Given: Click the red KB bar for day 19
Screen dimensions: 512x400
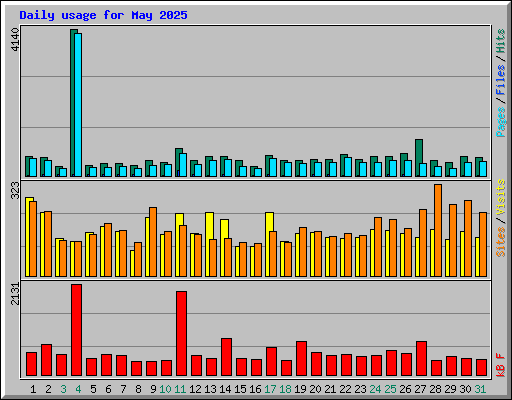Looking at the screenshot, I should (x=301, y=359).
